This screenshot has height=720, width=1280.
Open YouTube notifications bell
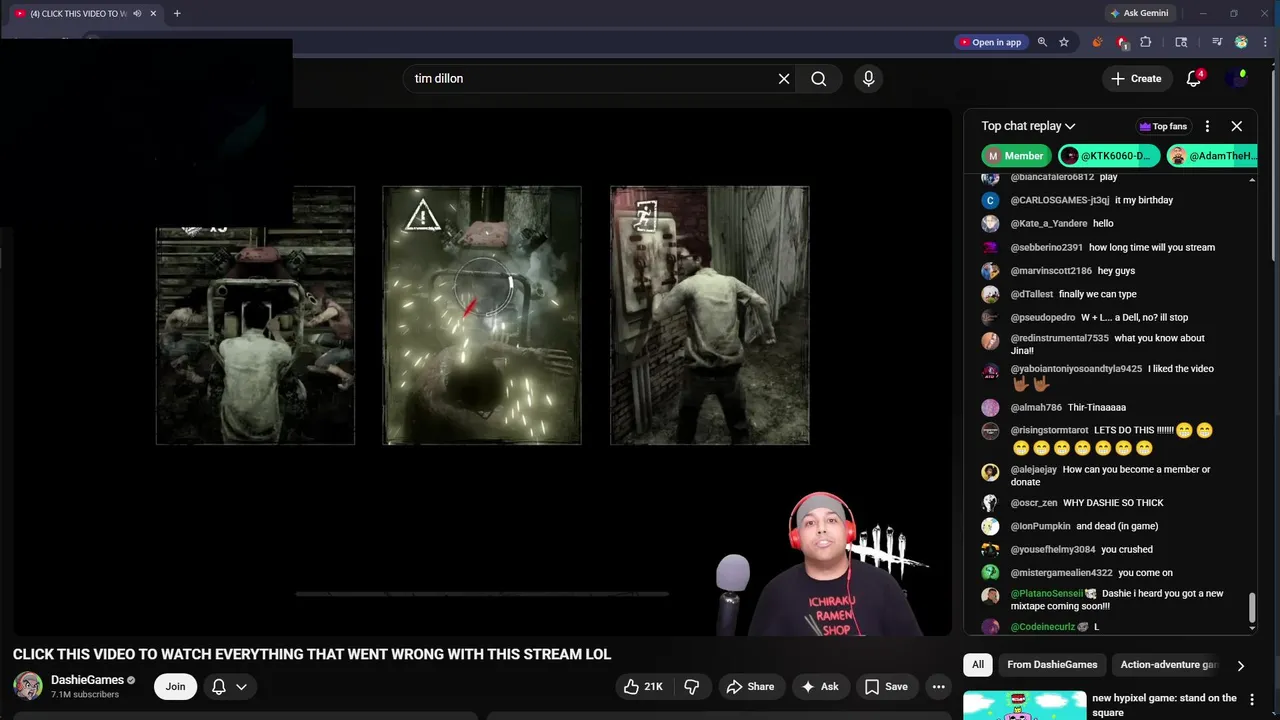point(1194,78)
